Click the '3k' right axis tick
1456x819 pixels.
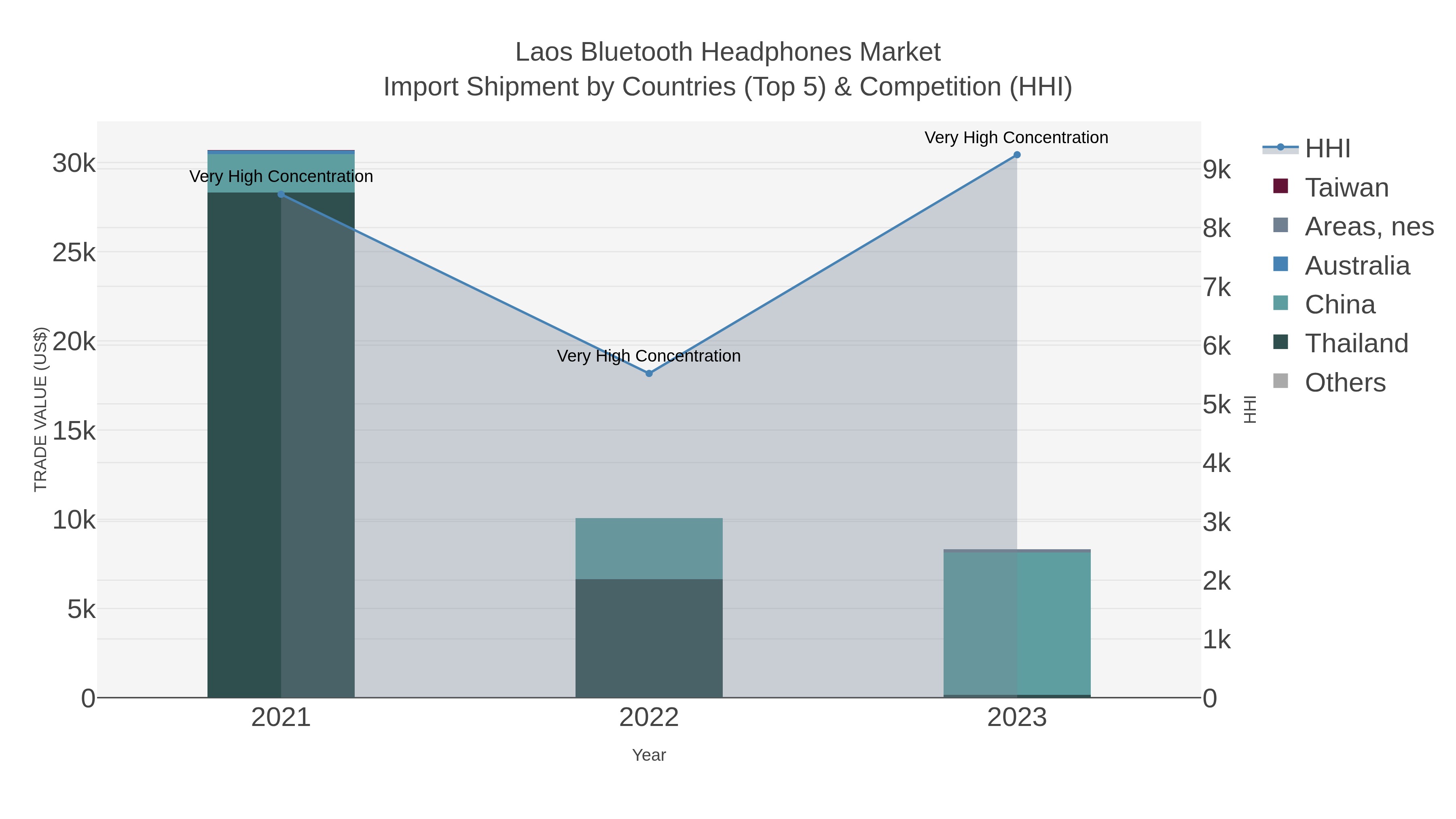tap(1217, 522)
